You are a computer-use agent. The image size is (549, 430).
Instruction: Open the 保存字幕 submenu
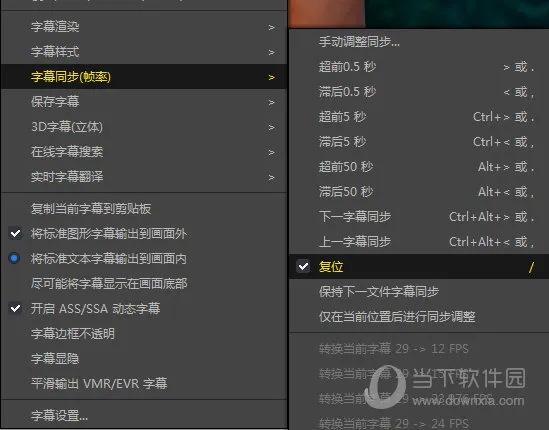[x=144, y=102]
